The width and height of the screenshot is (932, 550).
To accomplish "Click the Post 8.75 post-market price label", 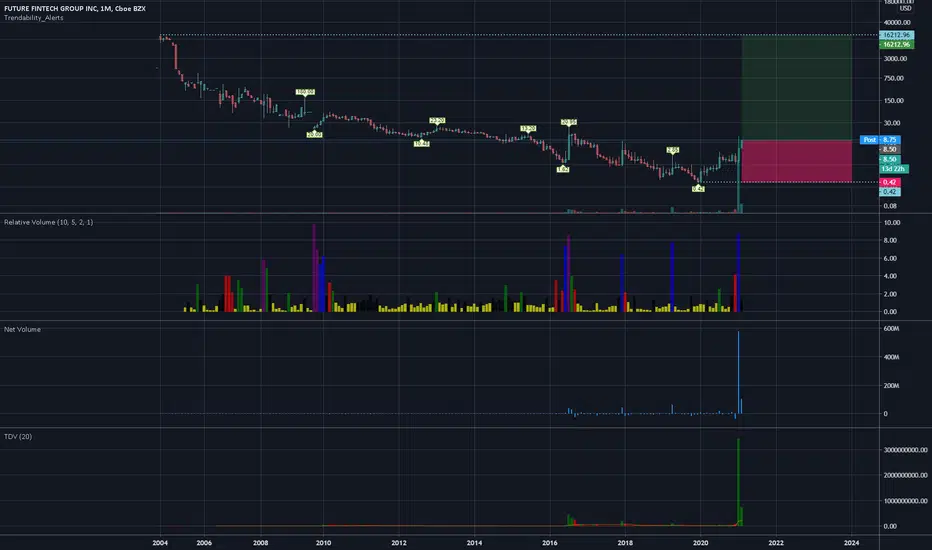I will click(880, 140).
